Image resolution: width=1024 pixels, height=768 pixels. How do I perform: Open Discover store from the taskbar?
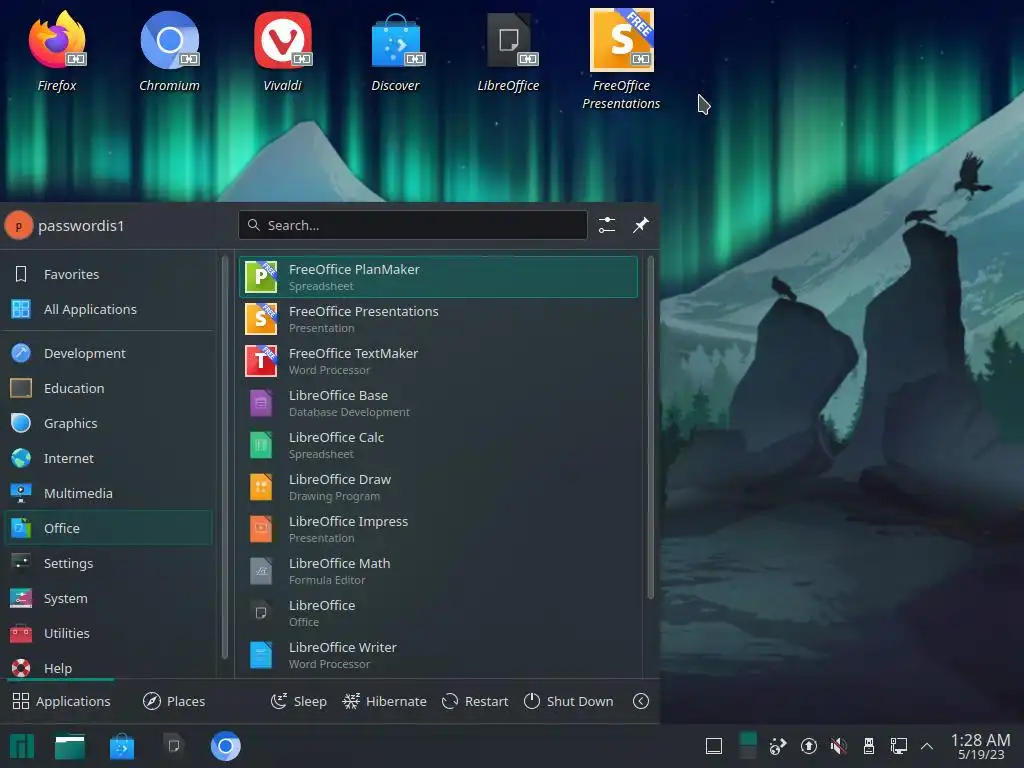point(121,746)
